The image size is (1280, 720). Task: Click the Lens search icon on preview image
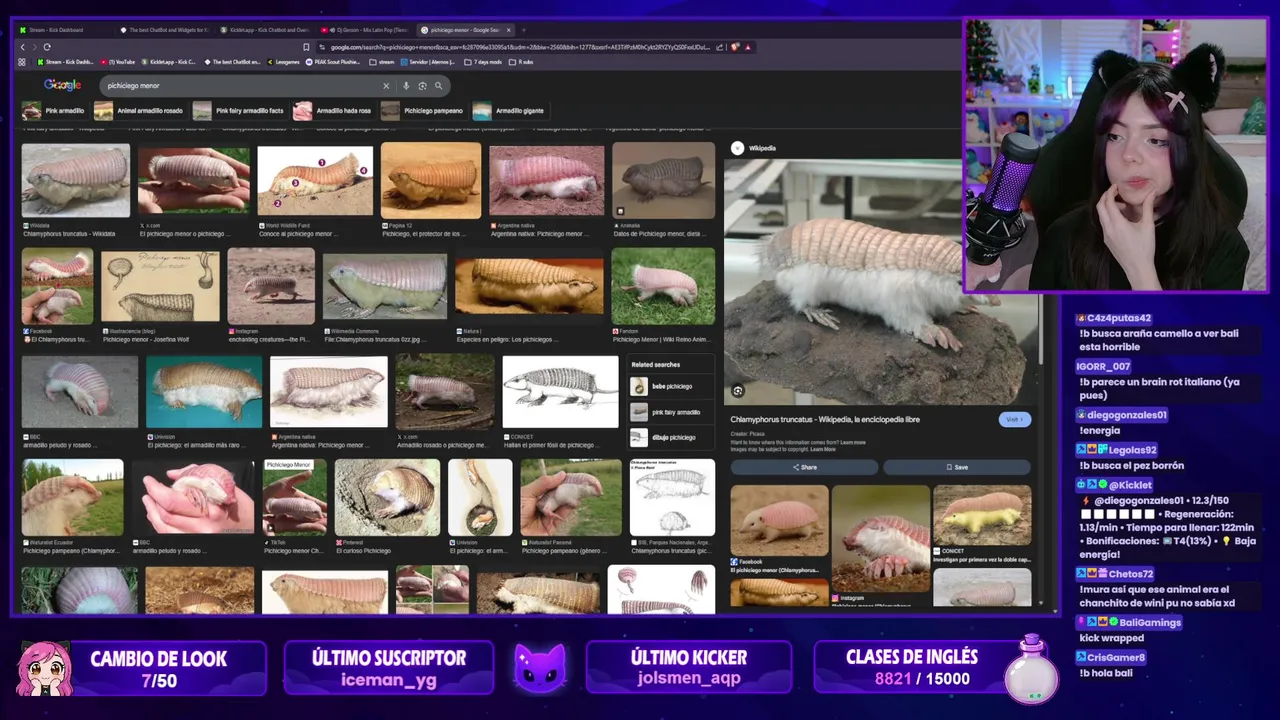738,391
